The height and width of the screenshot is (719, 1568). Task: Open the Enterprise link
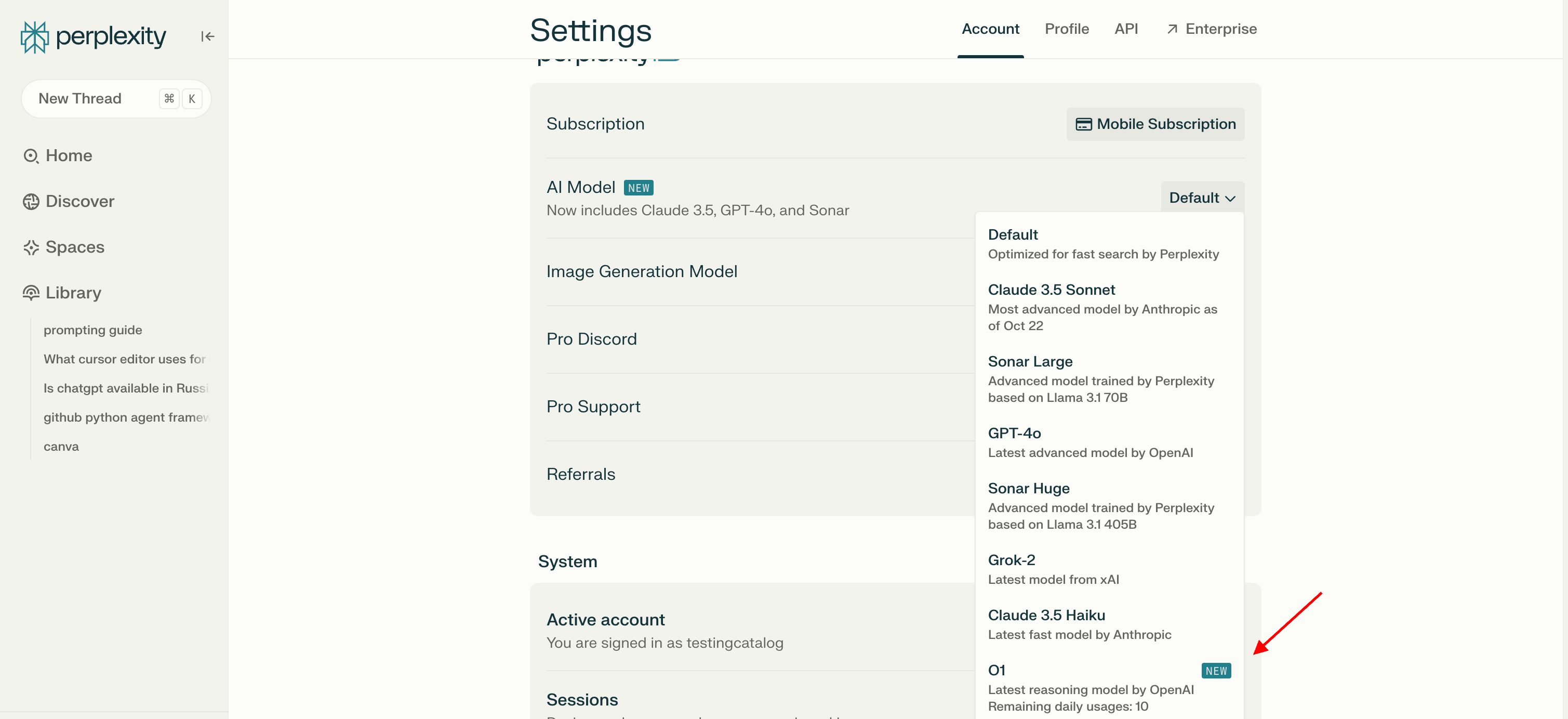coord(1211,29)
